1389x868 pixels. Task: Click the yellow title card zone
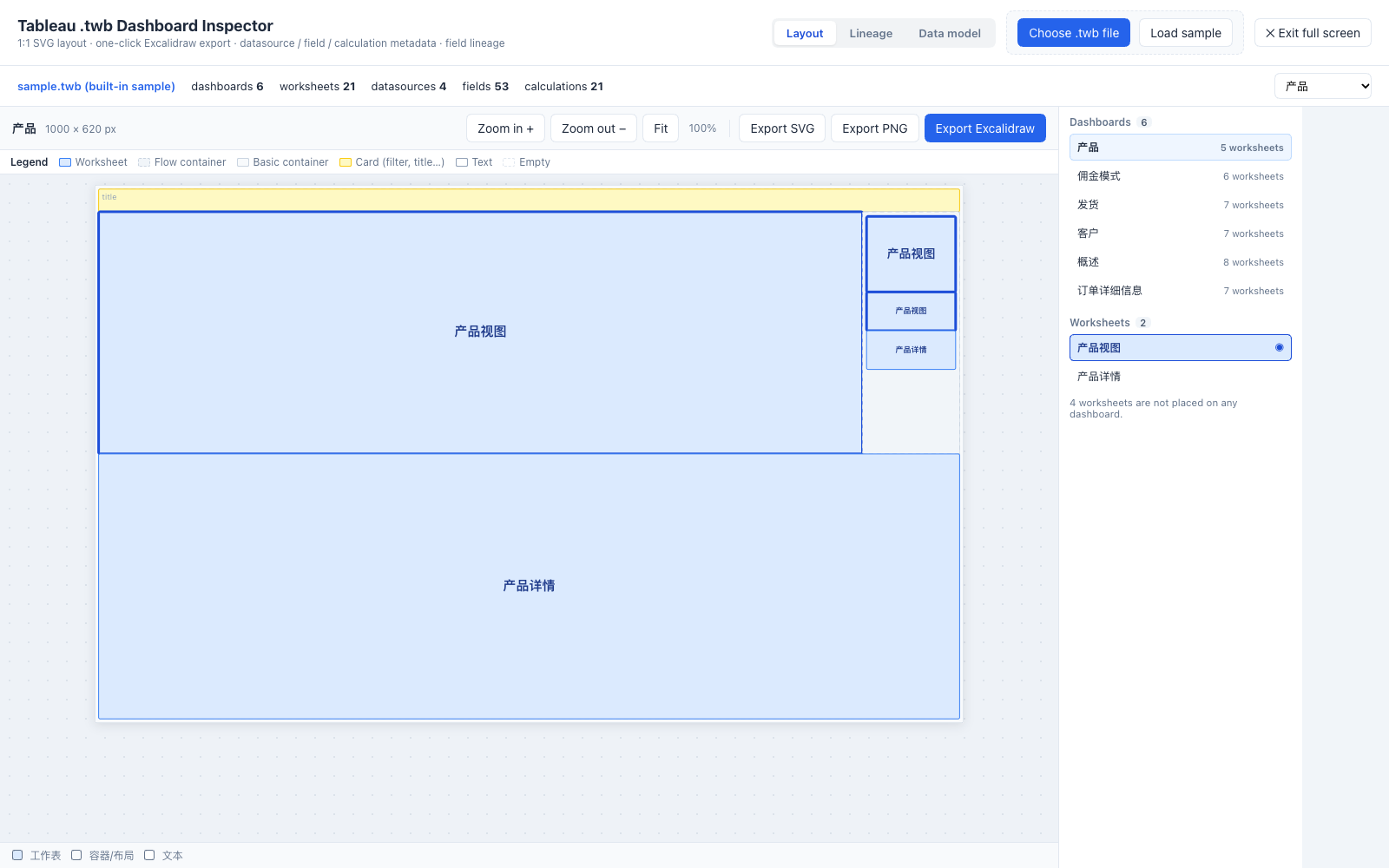coord(529,200)
